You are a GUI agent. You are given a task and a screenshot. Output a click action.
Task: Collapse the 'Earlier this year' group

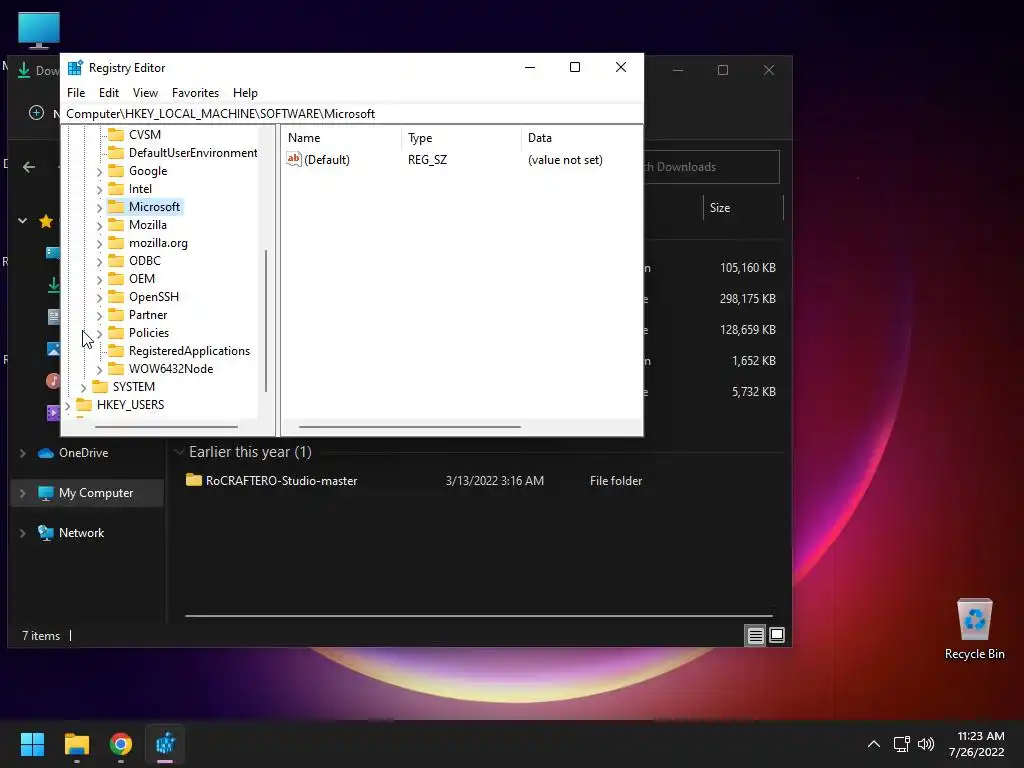178,452
